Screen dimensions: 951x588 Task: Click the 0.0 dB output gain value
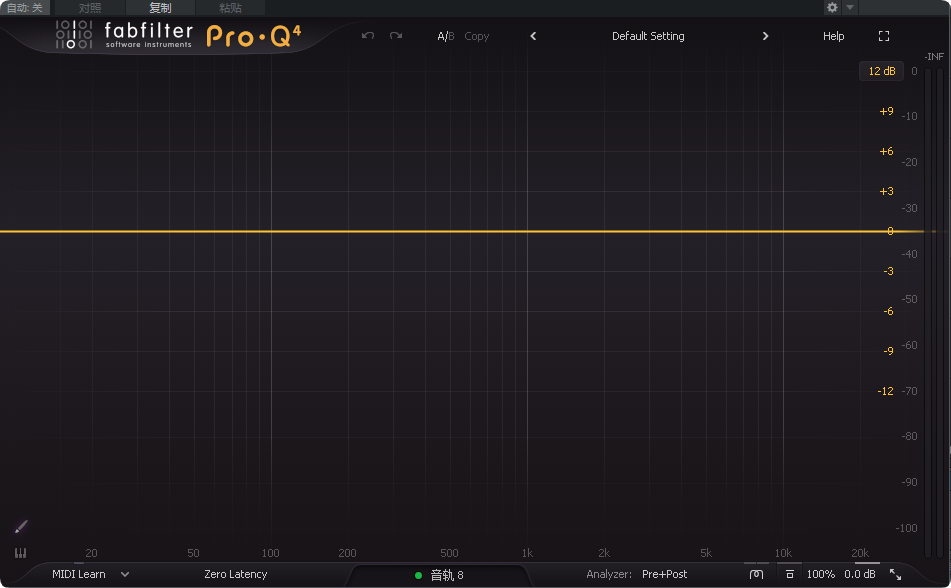pyautogui.click(x=859, y=574)
